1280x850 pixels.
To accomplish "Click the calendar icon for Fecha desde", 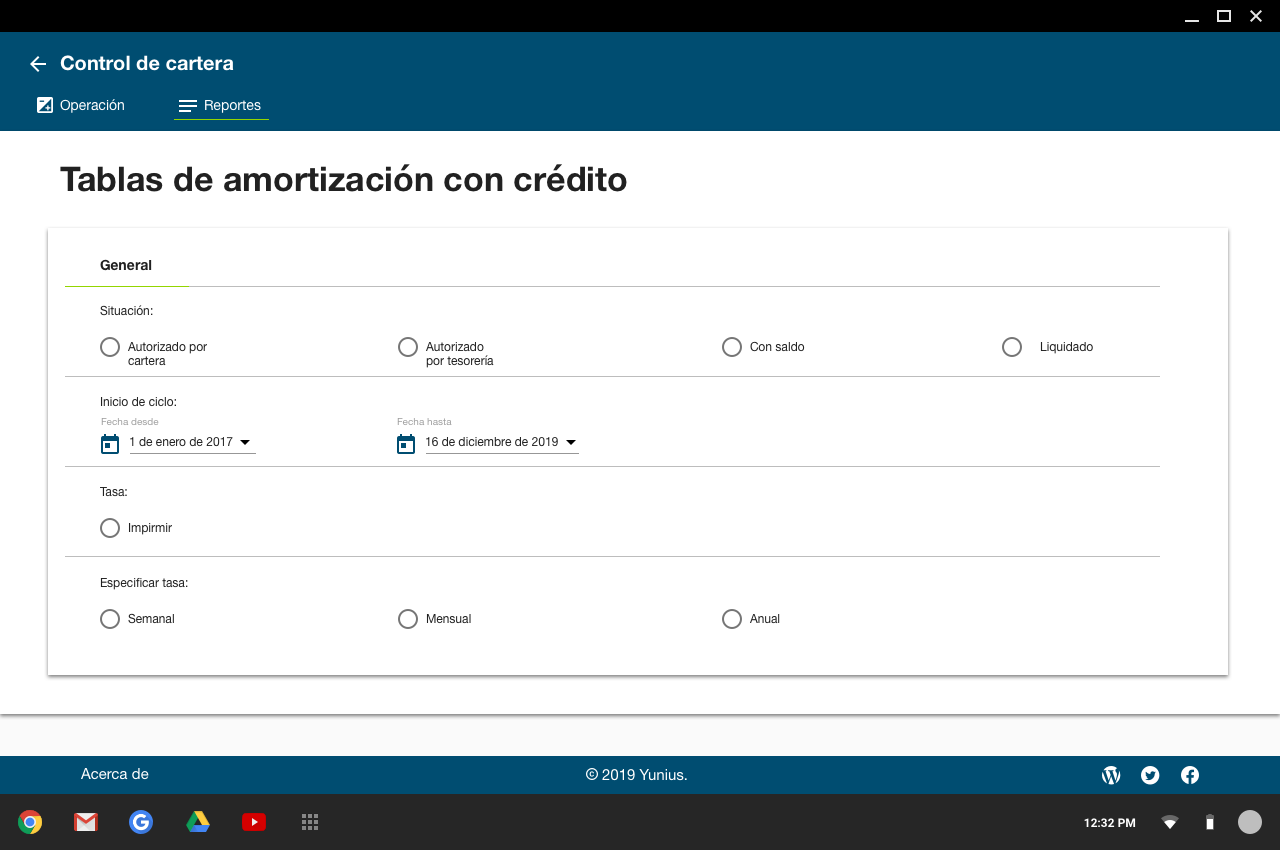I will (x=110, y=443).
